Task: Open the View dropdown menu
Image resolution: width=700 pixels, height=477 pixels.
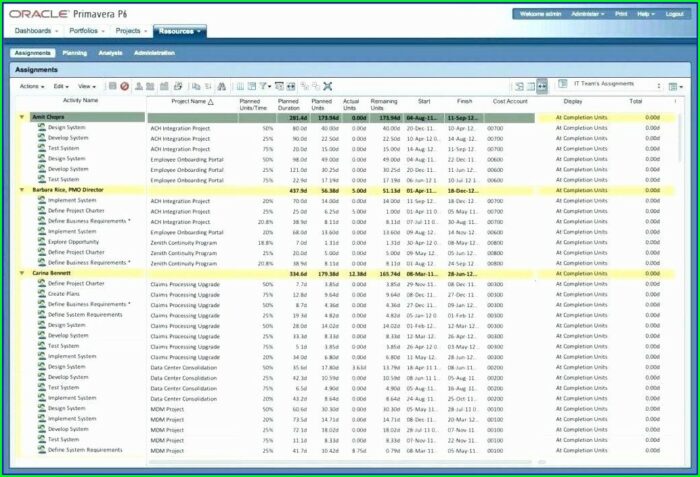Action: [87, 86]
